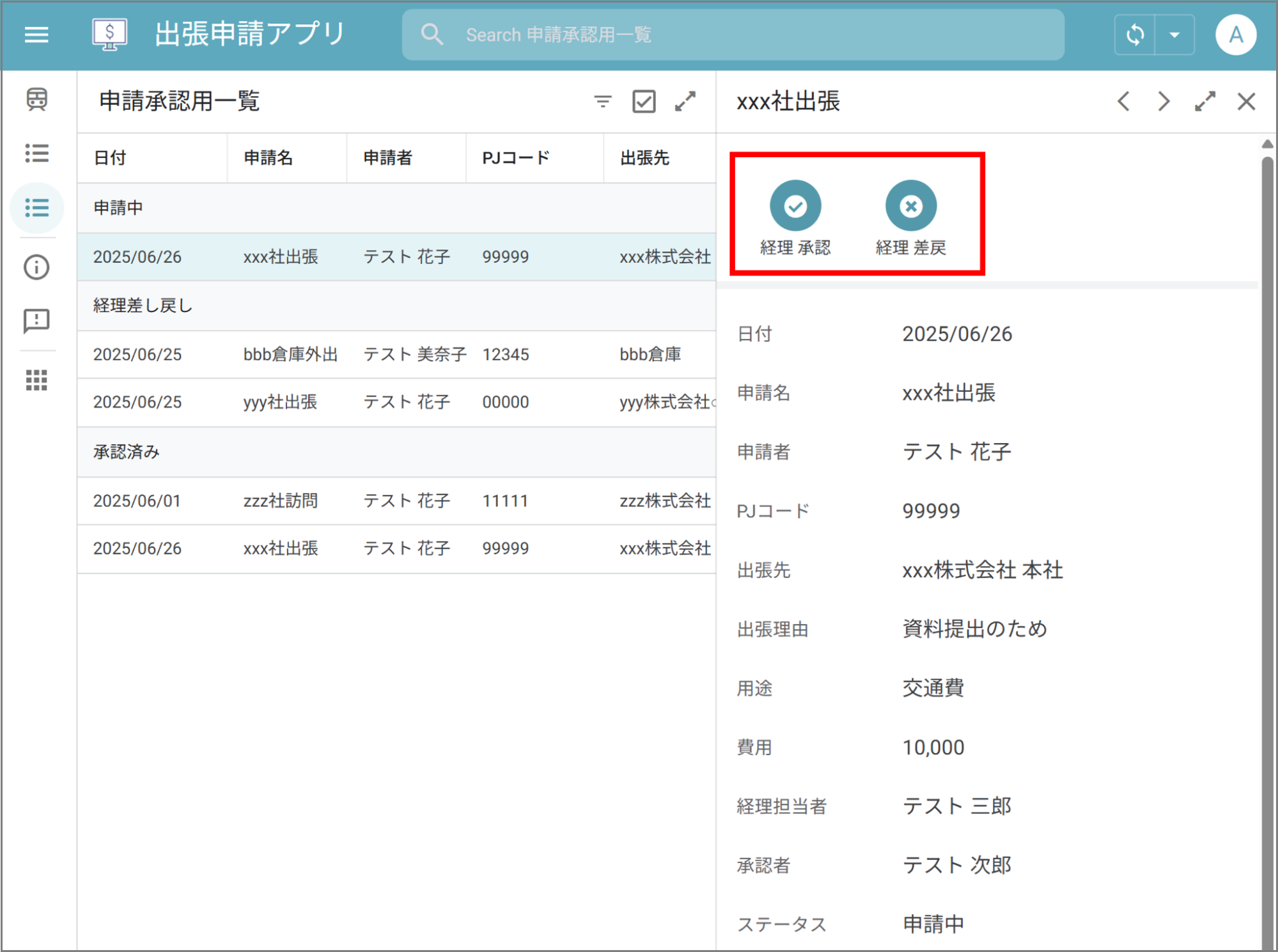Open the feedback sidebar icon

point(37,321)
